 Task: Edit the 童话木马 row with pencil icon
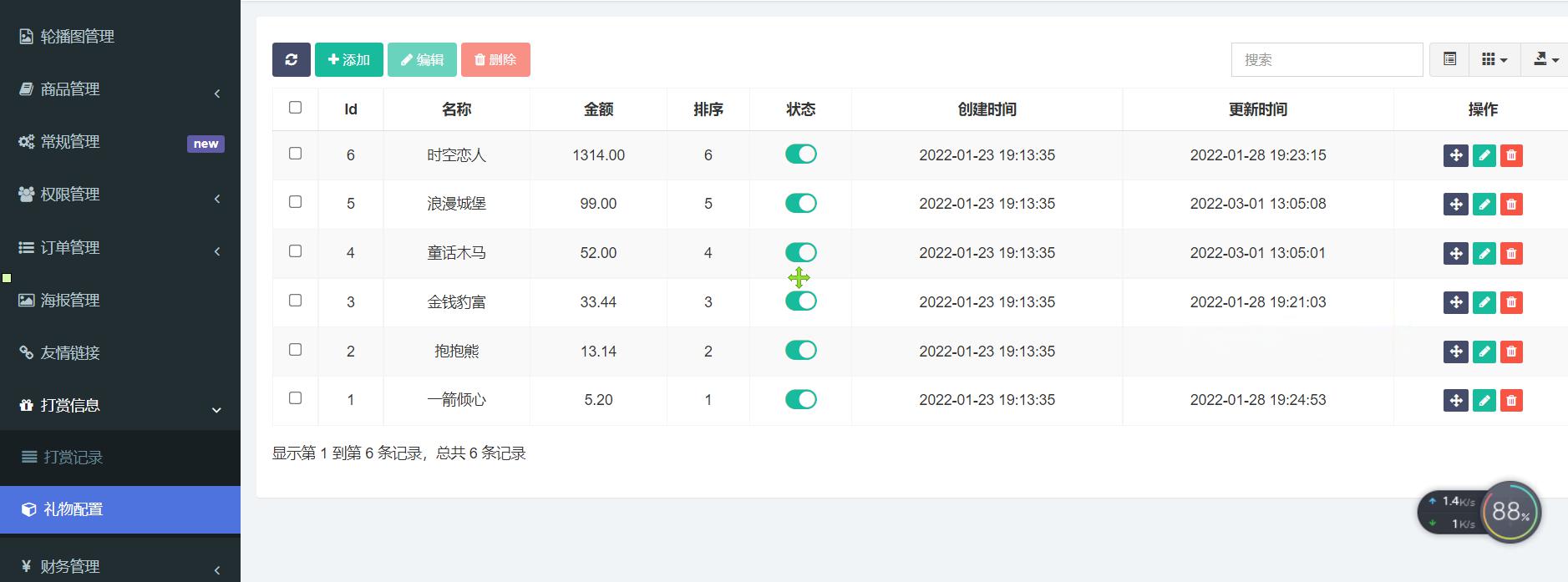tap(1484, 254)
